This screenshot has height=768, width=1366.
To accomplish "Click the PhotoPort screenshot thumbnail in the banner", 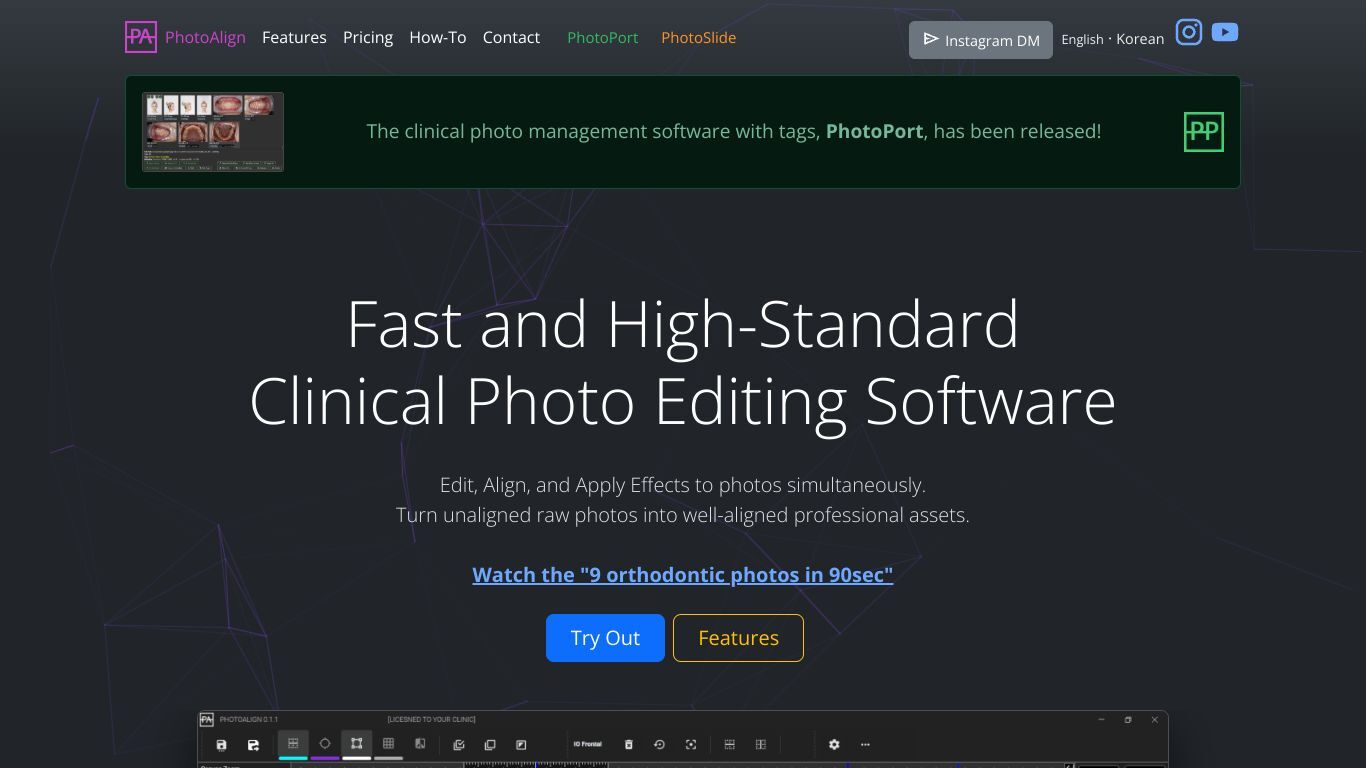I will pos(213,132).
